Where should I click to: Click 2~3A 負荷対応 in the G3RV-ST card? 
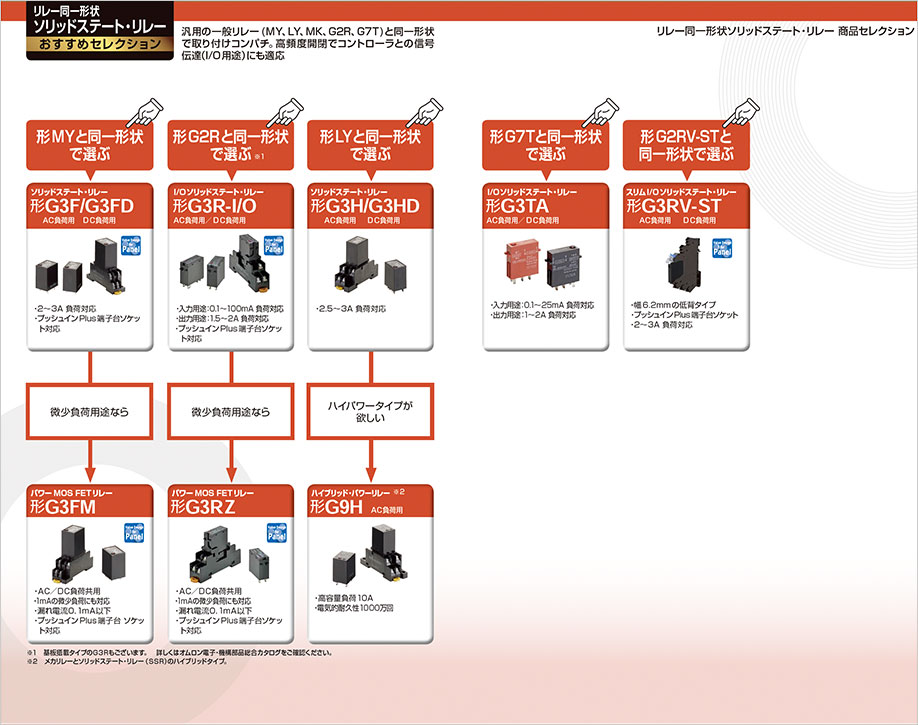tap(662, 324)
